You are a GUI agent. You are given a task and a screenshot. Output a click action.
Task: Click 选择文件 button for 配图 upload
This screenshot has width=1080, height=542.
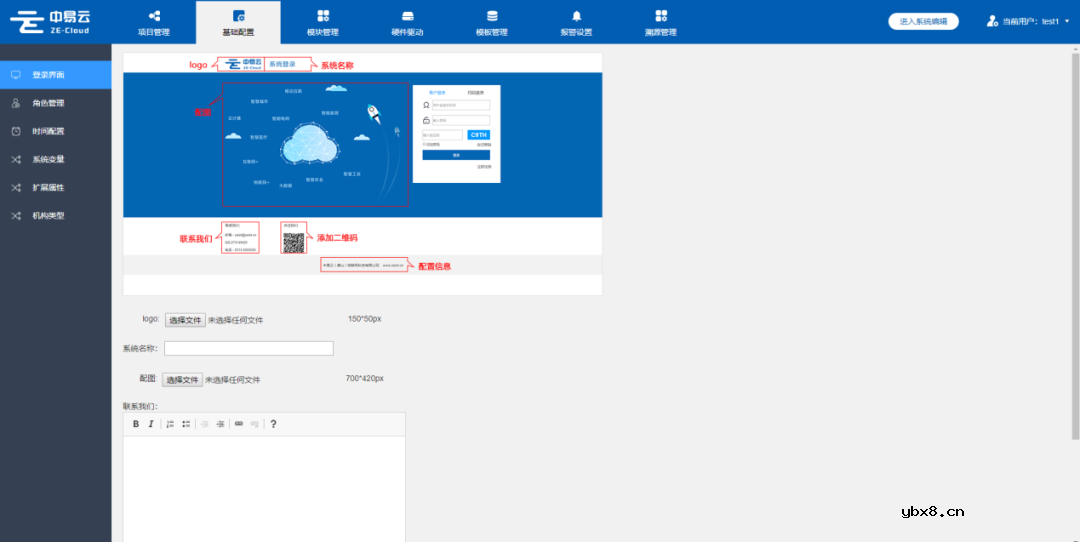[182, 380]
